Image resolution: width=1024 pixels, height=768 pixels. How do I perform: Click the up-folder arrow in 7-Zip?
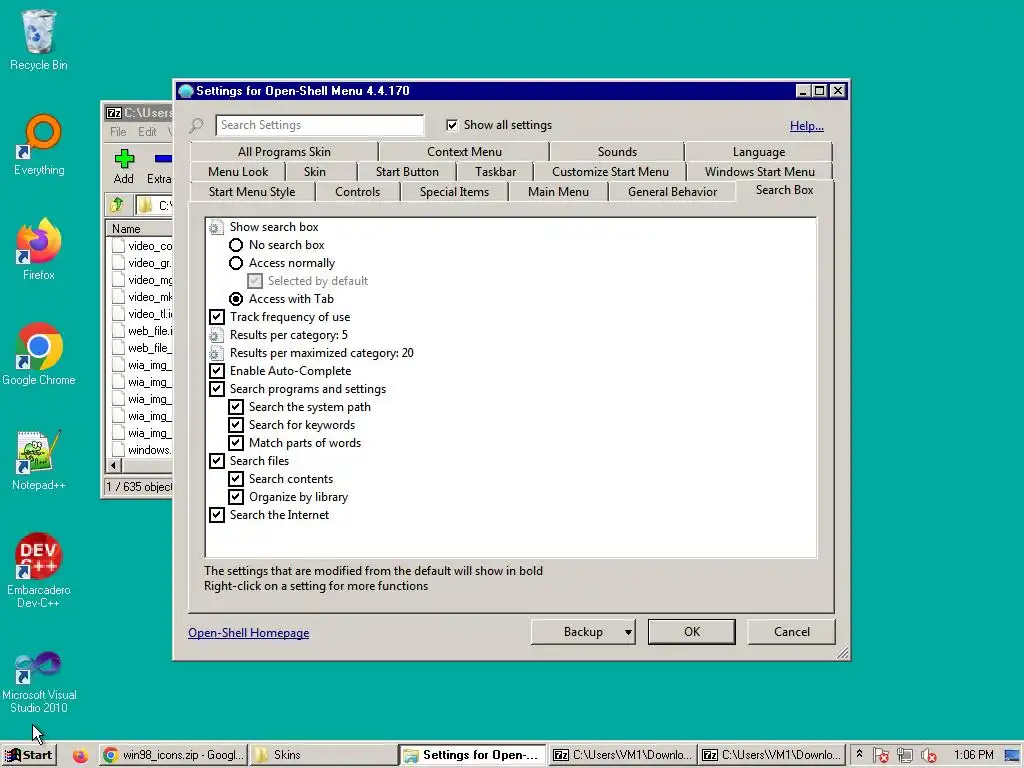pos(118,205)
